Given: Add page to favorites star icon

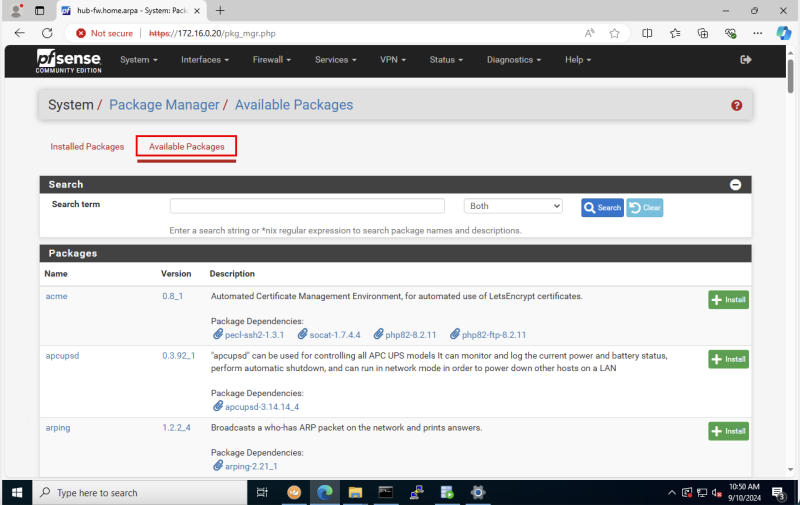Looking at the screenshot, I should tap(614, 33).
